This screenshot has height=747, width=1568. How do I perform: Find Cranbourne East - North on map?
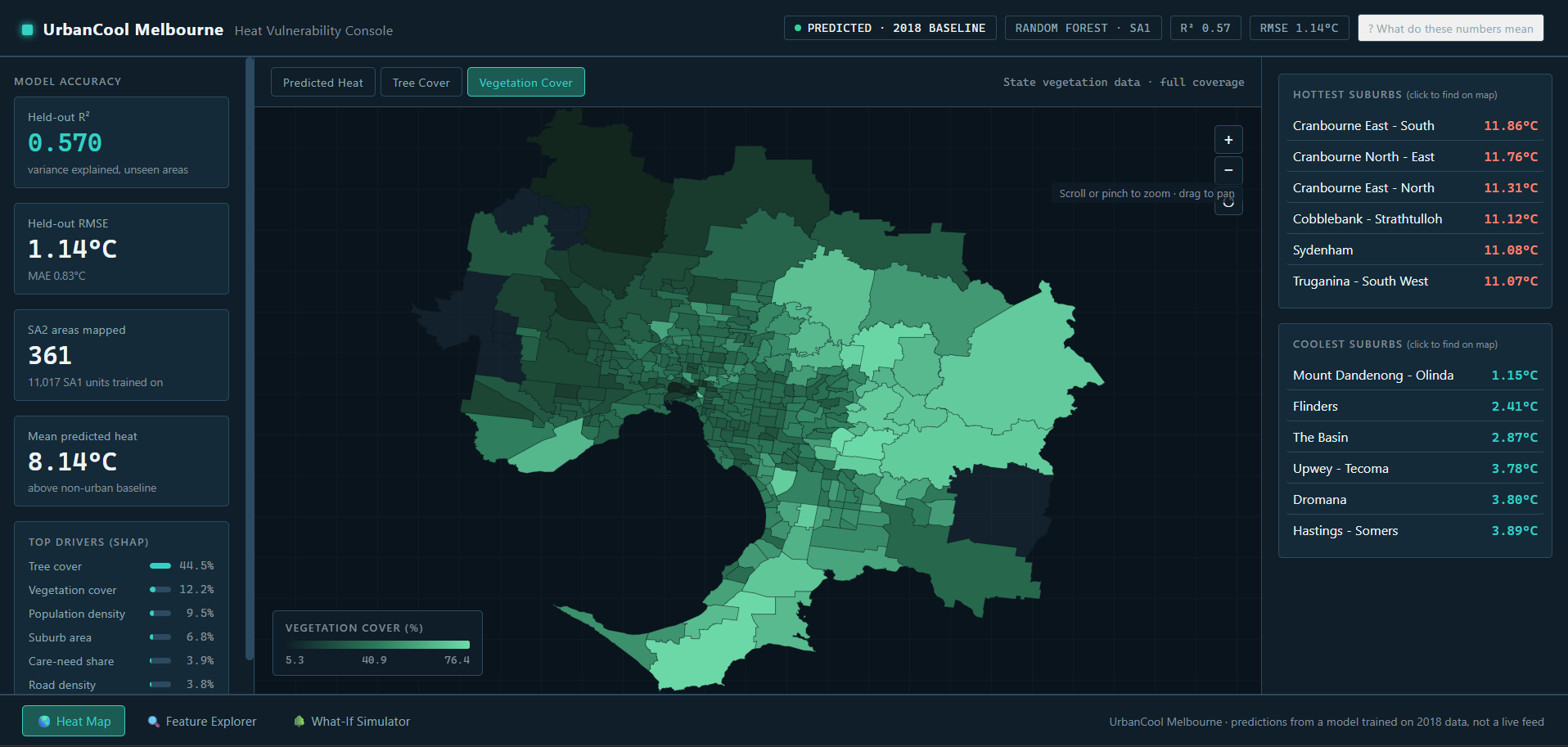pyautogui.click(x=1415, y=188)
